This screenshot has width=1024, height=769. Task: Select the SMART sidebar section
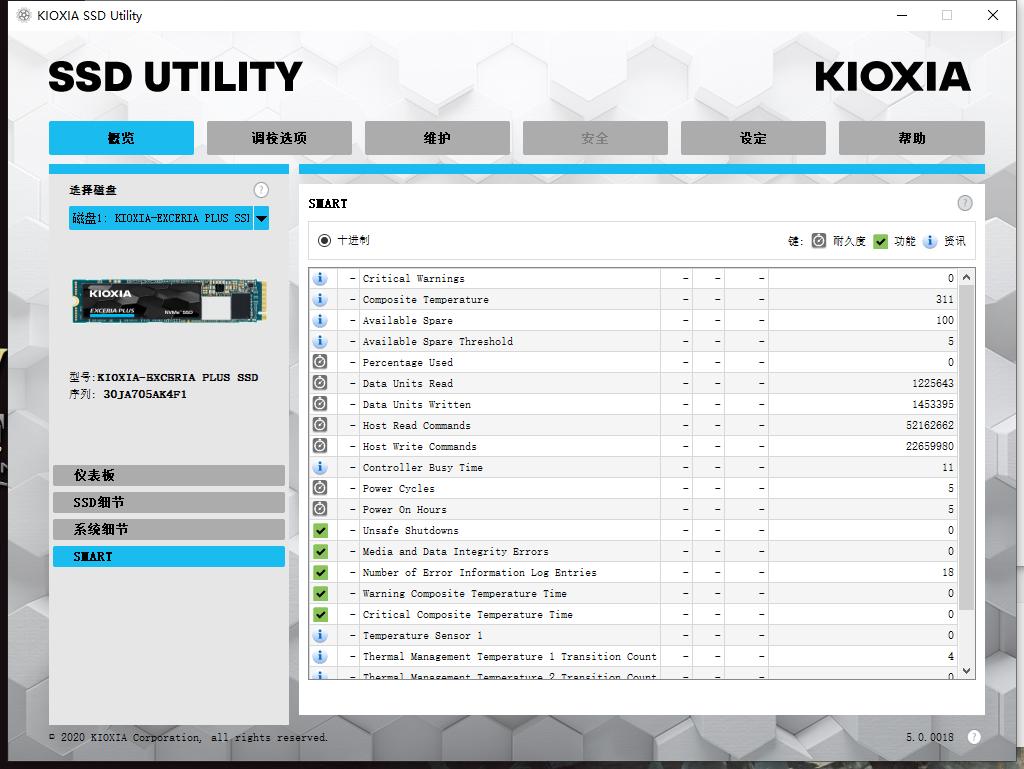click(x=168, y=556)
